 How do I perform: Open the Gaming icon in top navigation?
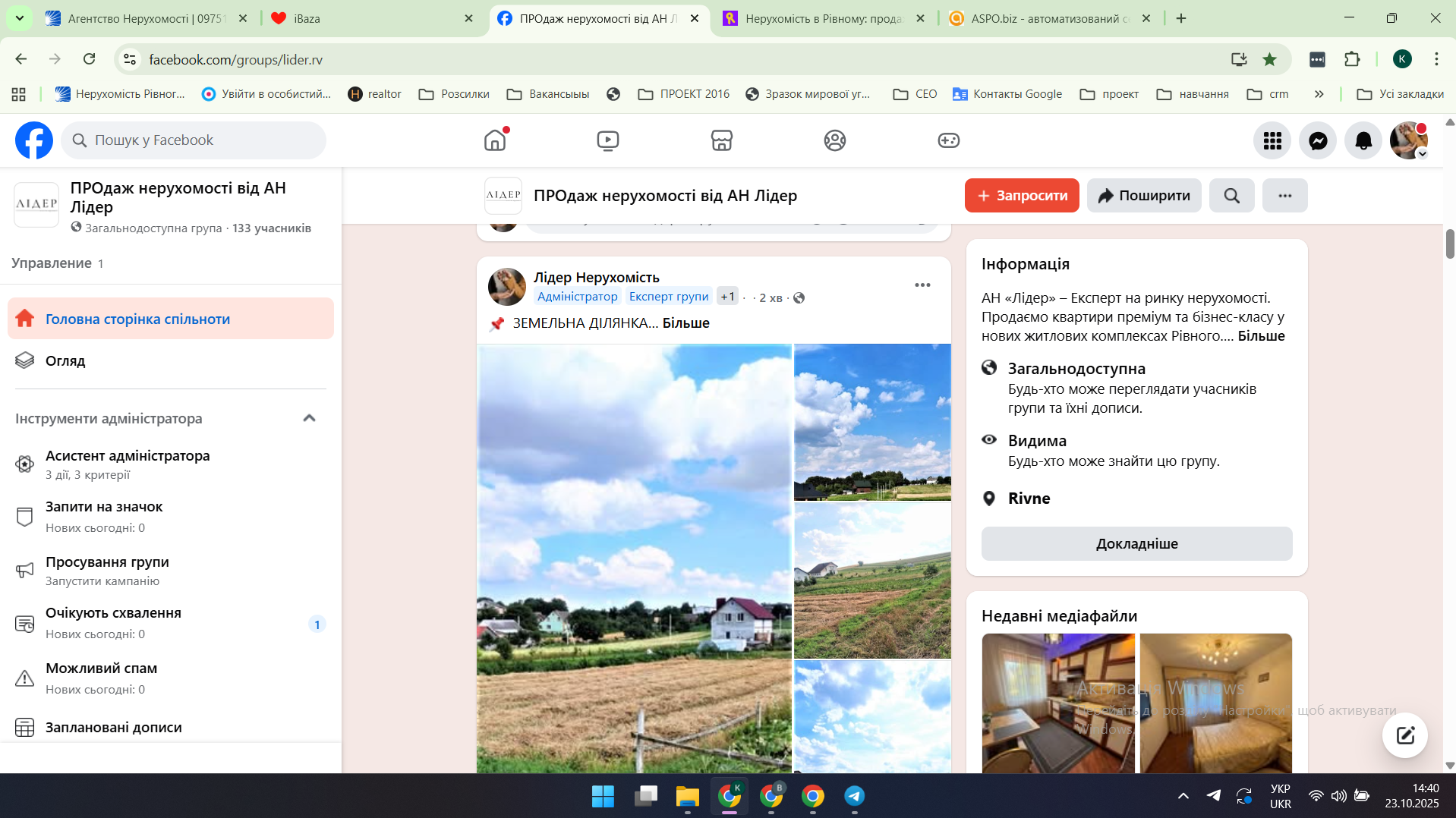[x=948, y=140]
